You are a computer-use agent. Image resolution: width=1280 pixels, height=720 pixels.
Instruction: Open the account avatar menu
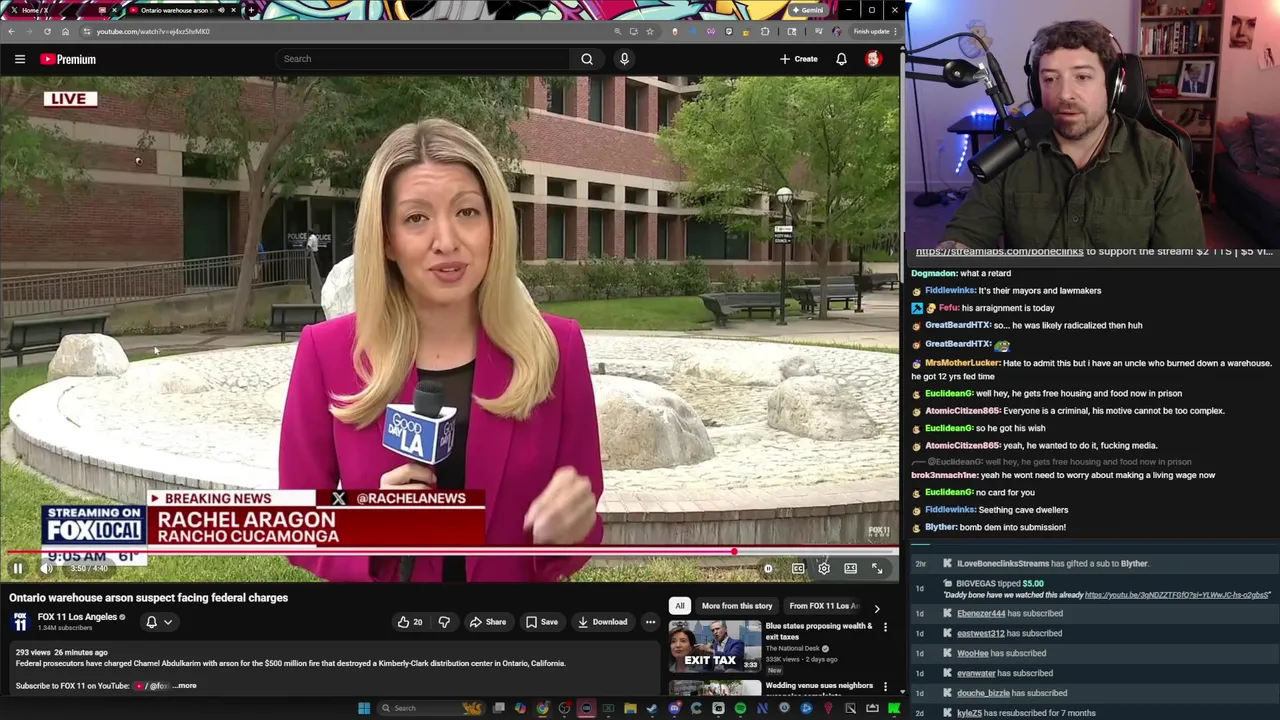point(873,59)
